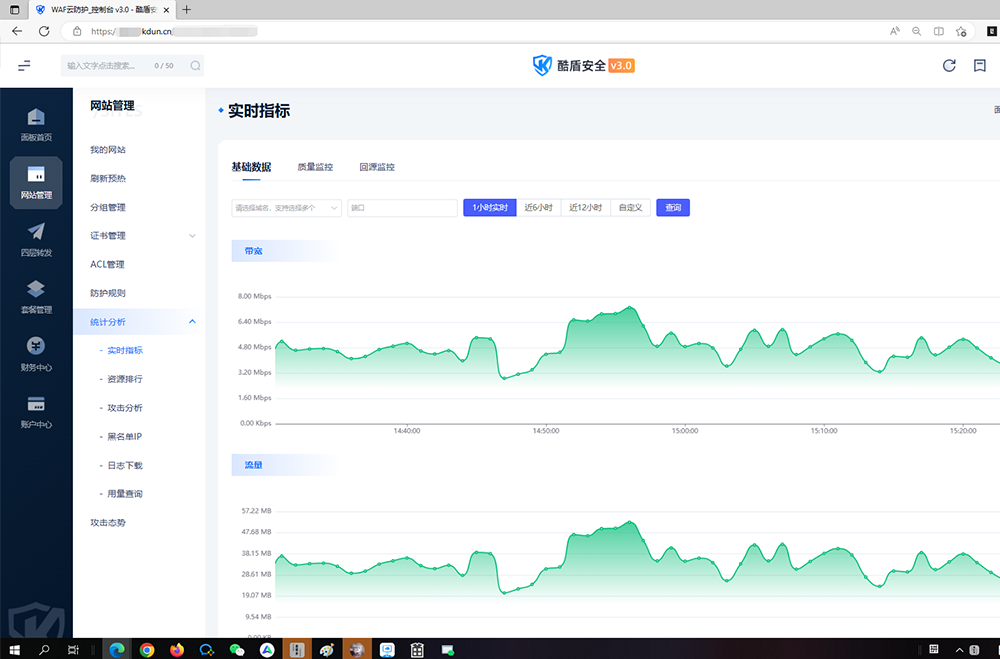
Task: Click the Task View icon in the taskbar
Action: [x=74, y=649]
